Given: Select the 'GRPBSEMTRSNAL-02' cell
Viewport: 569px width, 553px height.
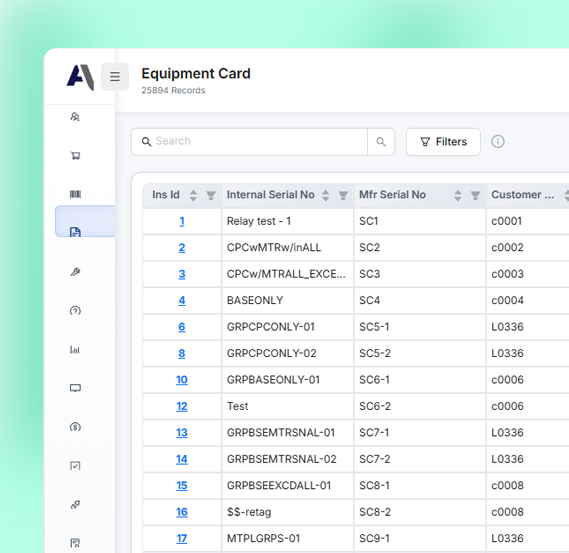Looking at the screenshot, I should coord(287,459).
